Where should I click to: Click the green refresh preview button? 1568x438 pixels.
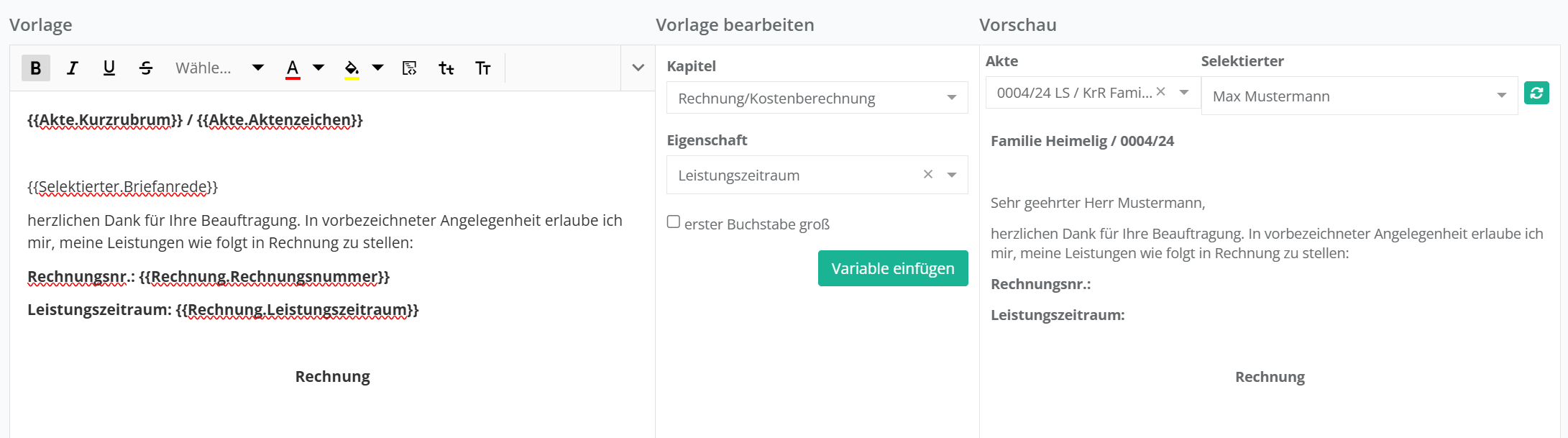point(1536,93)
